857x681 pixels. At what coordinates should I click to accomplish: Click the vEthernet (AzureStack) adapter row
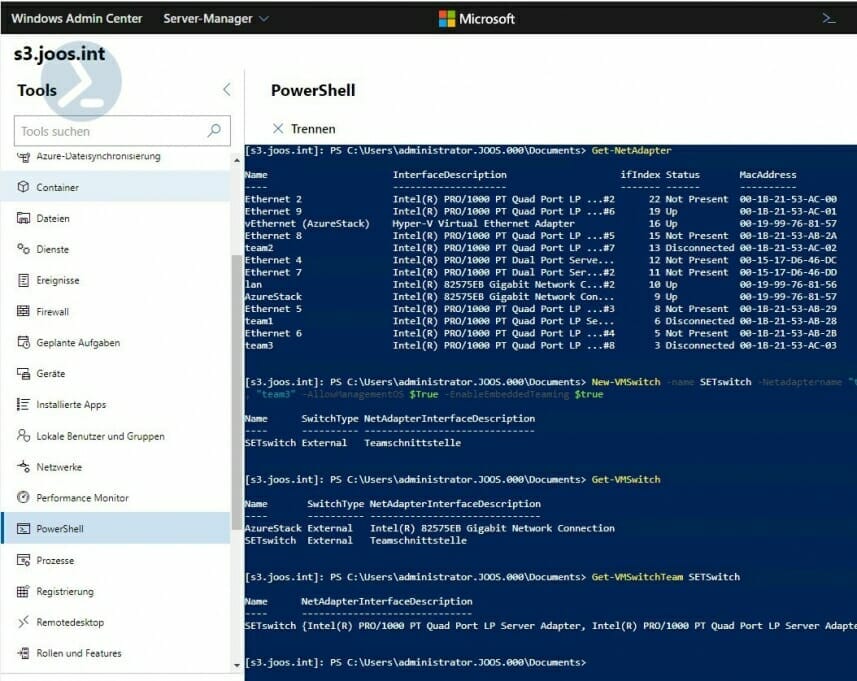pos(541,224)
